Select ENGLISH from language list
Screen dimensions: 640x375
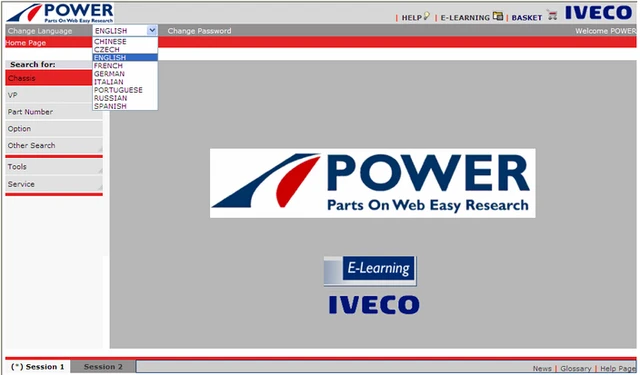(125, 58)
